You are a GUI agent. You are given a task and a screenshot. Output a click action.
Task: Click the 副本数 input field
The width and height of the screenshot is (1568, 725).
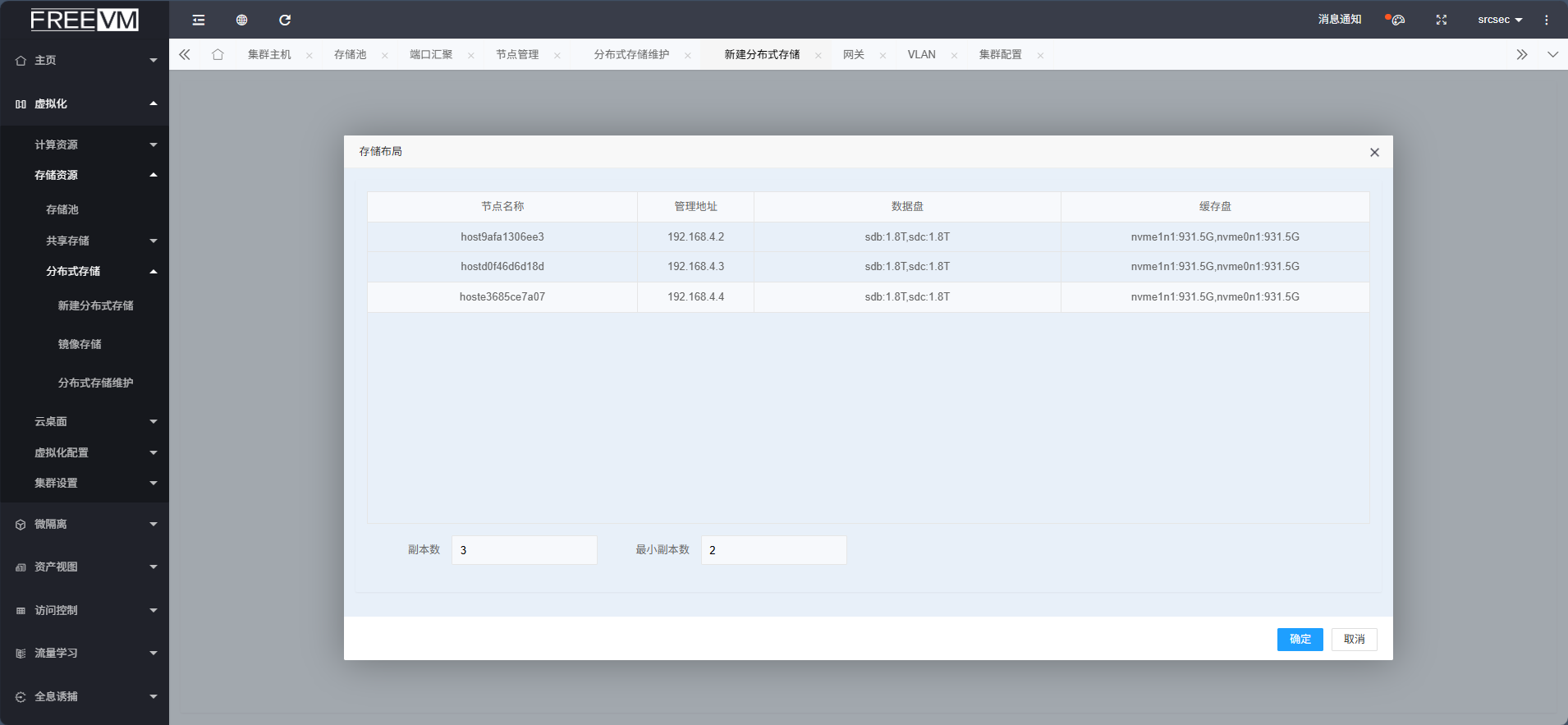click(x=524, y=550)
